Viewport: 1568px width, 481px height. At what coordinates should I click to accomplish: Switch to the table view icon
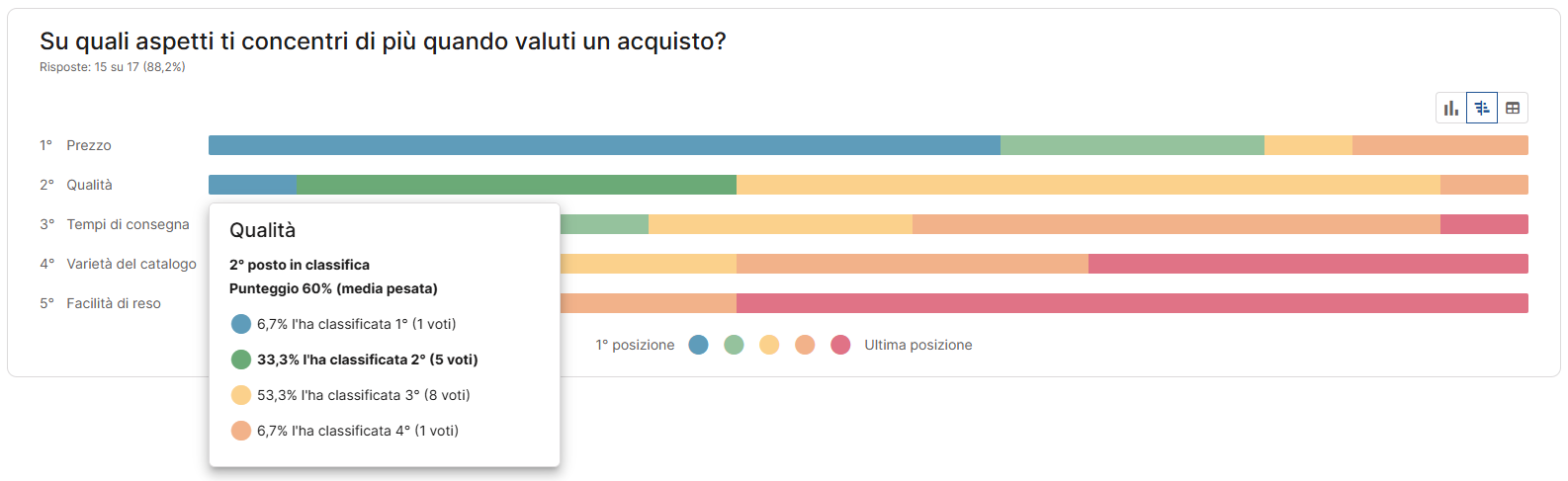pos(1513,108)
